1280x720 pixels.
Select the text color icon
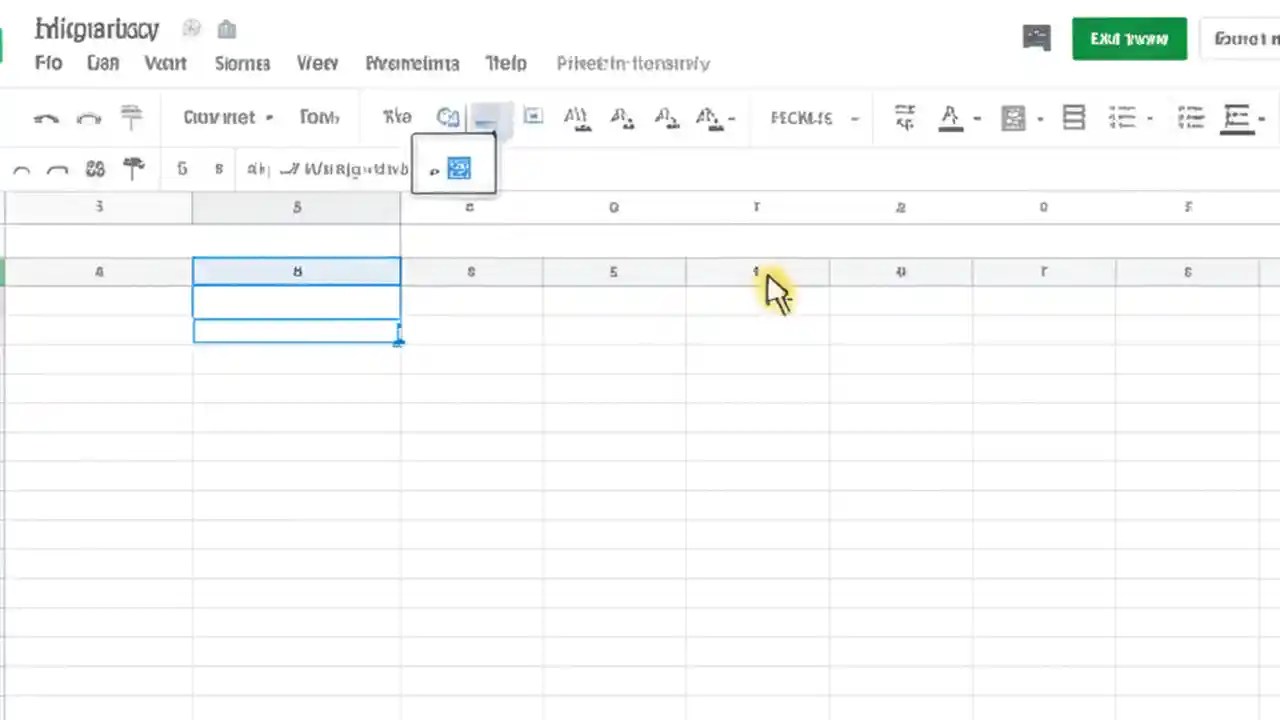click(x=949, y=117)
